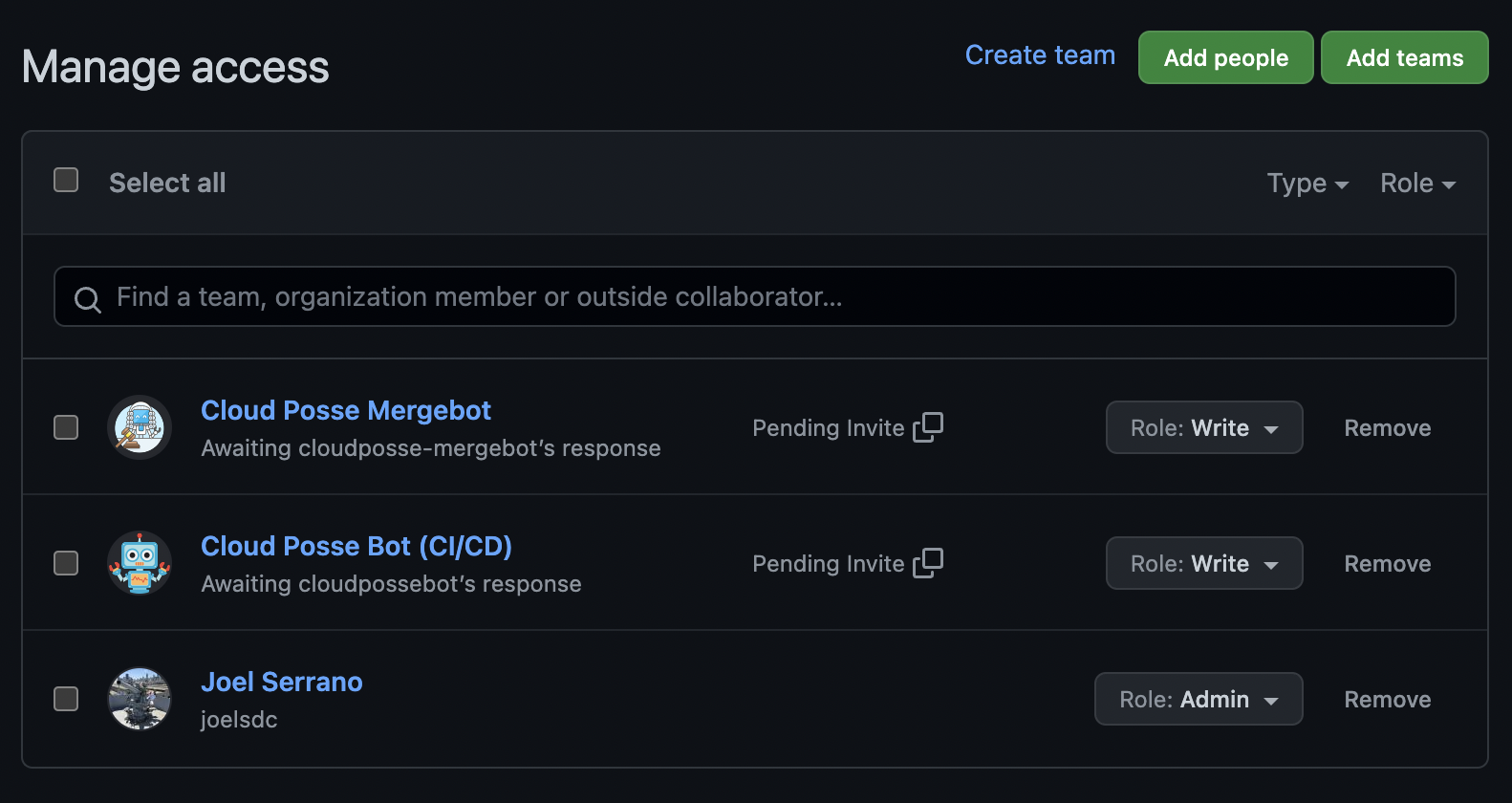
Task: Open Joel Serrano's Role: Admin dropdown
Action: point(1198,699)
